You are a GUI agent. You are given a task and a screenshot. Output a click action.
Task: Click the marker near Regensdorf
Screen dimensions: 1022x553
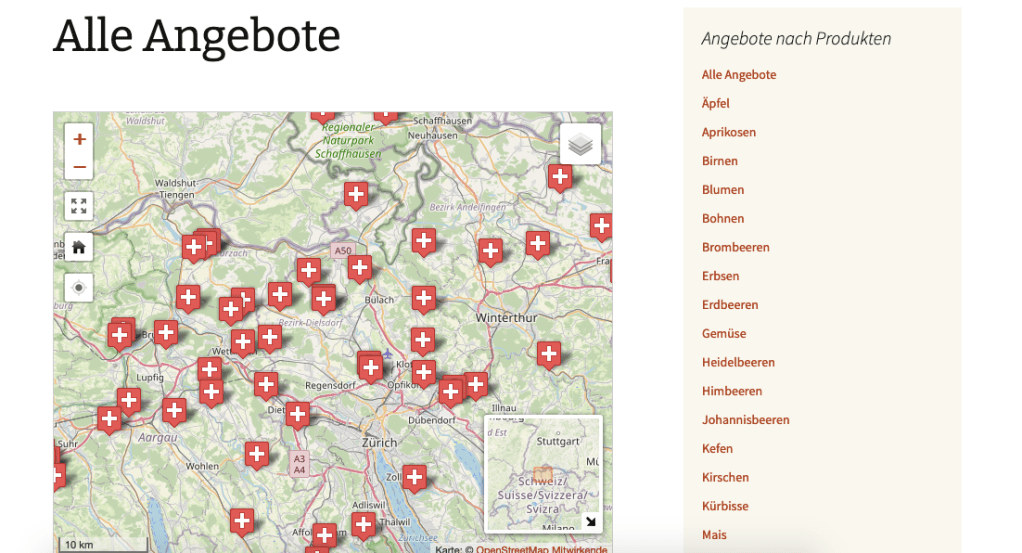click(x=265, y=384)
